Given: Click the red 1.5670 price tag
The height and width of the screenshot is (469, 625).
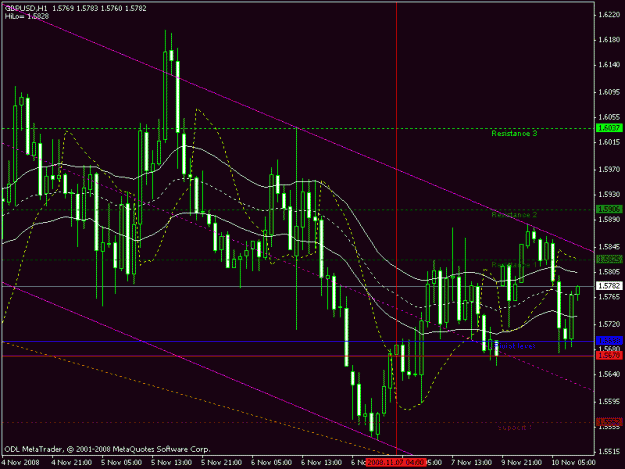Looking at the screenshot, I should coord(609,355).
